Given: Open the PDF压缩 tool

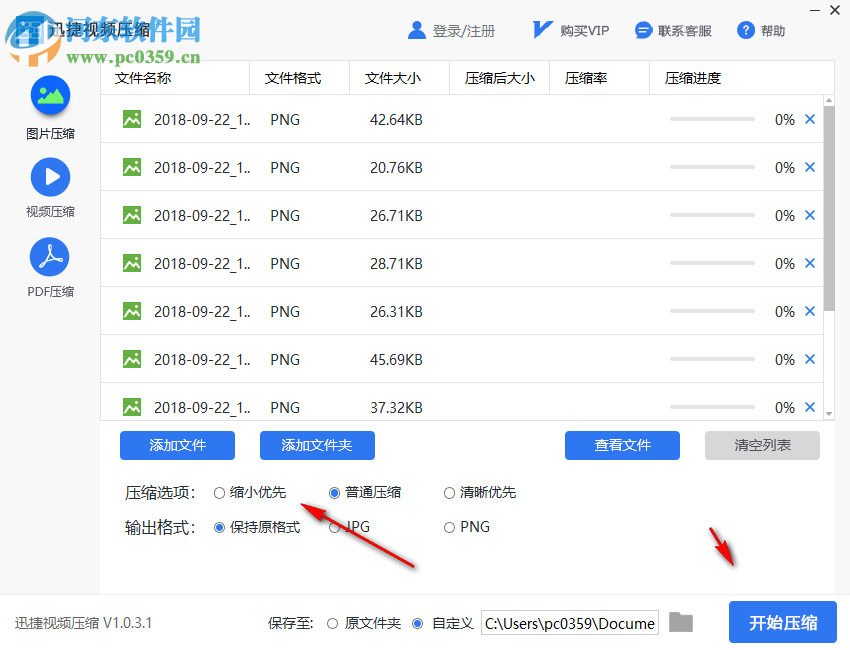Looking at the screenshot, I should [50, 263].
